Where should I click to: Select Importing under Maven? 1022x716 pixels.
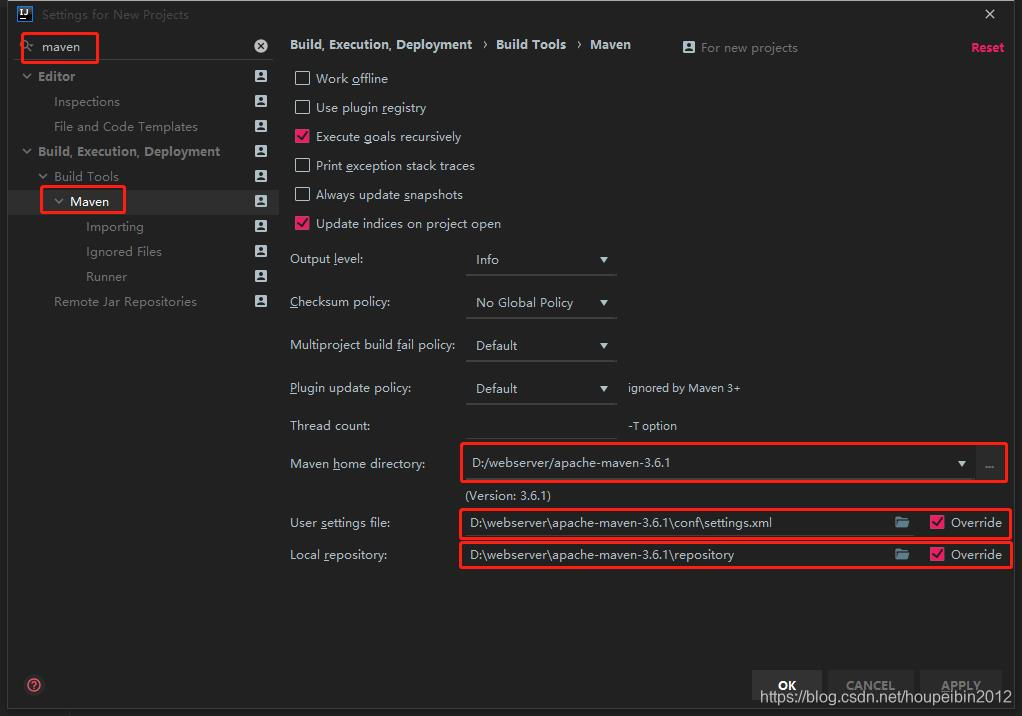point(115,227)
